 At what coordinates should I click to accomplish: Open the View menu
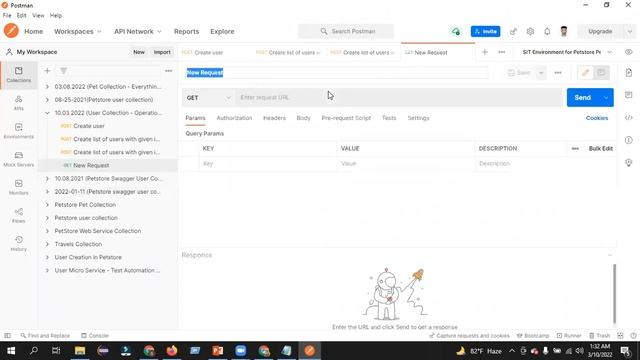coord(38,16)
